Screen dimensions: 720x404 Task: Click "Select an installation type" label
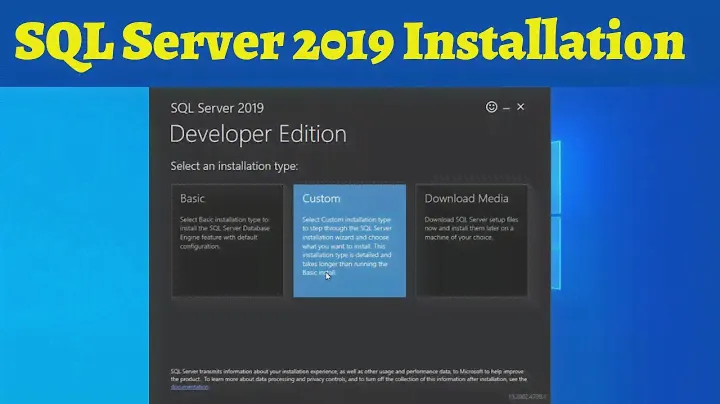click(234, 165)
